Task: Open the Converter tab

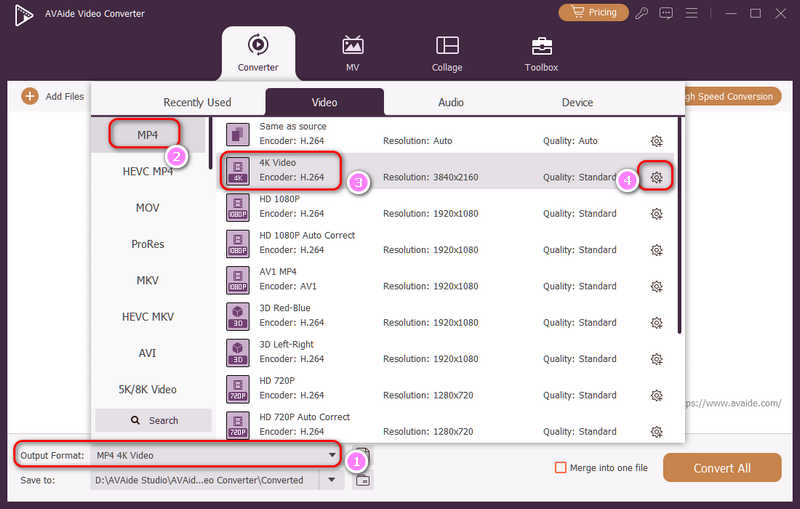Action: (258, 53)
